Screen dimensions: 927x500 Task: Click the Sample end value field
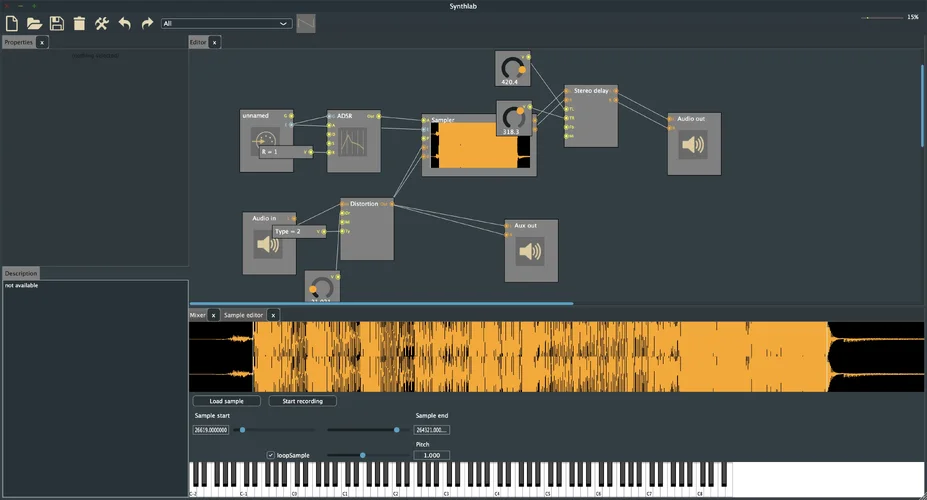point(432,430)
